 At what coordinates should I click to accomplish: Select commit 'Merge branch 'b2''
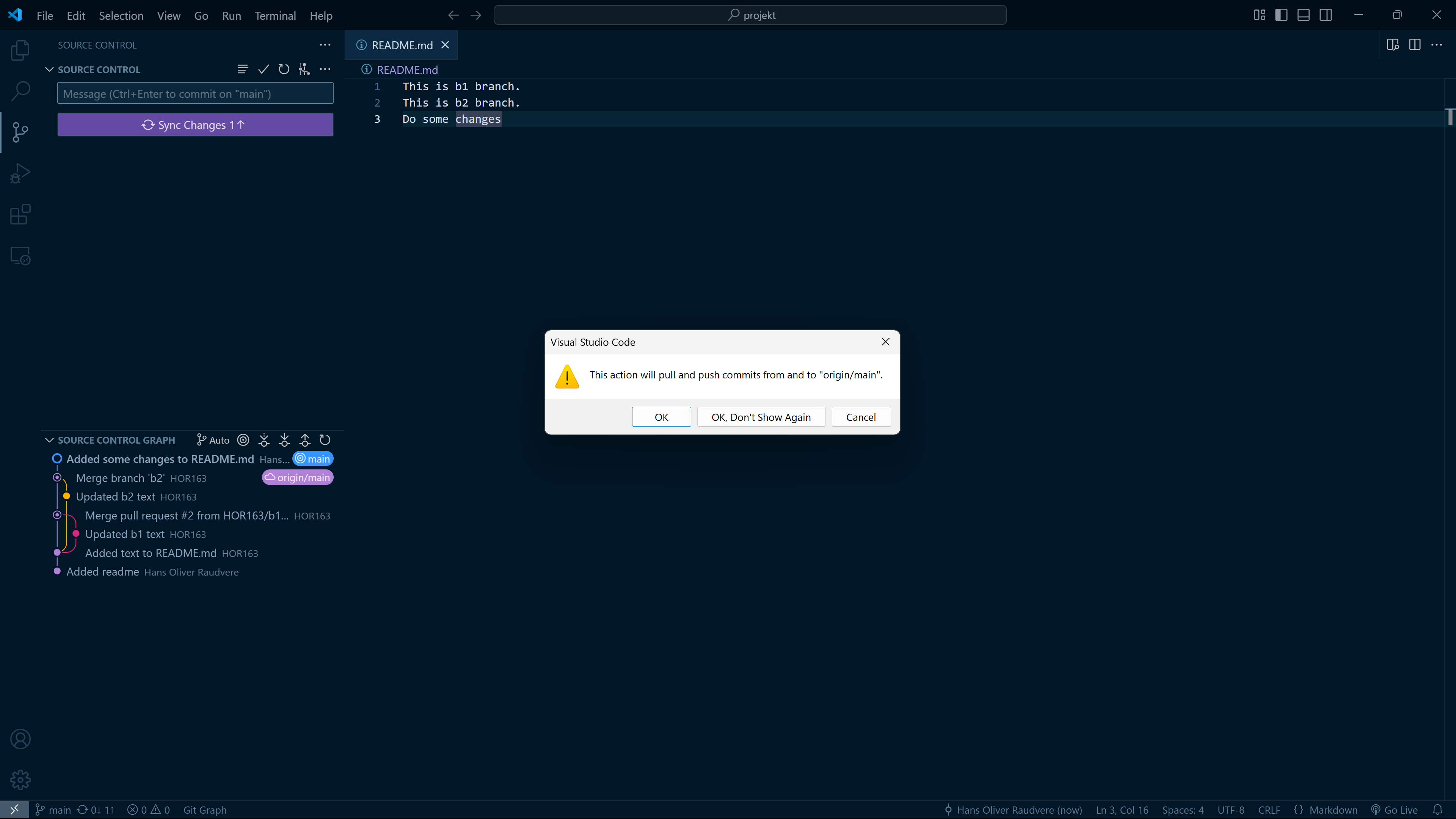[x=192, y=478]
